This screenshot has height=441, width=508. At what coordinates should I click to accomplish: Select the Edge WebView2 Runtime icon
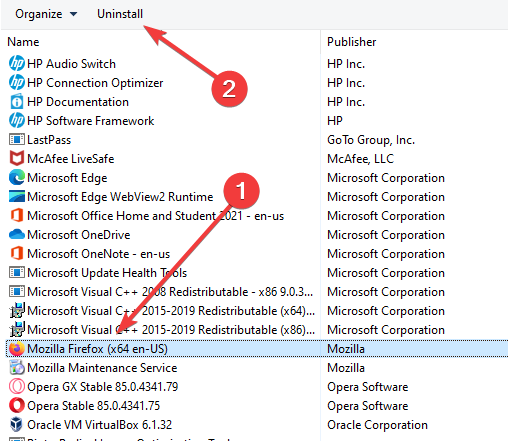click(17, 196)
